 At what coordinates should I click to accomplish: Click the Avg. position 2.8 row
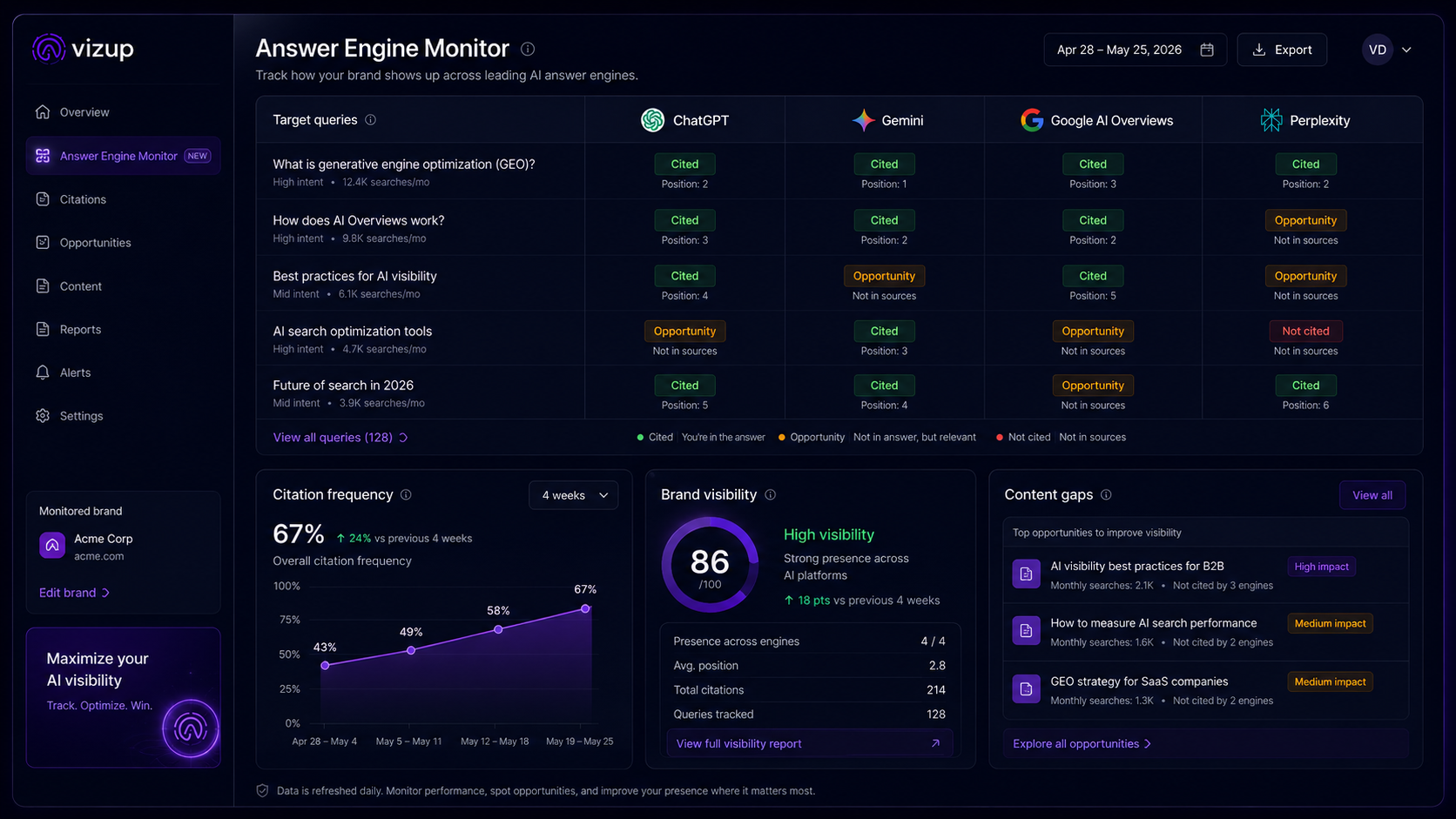[x=809, y=665]
